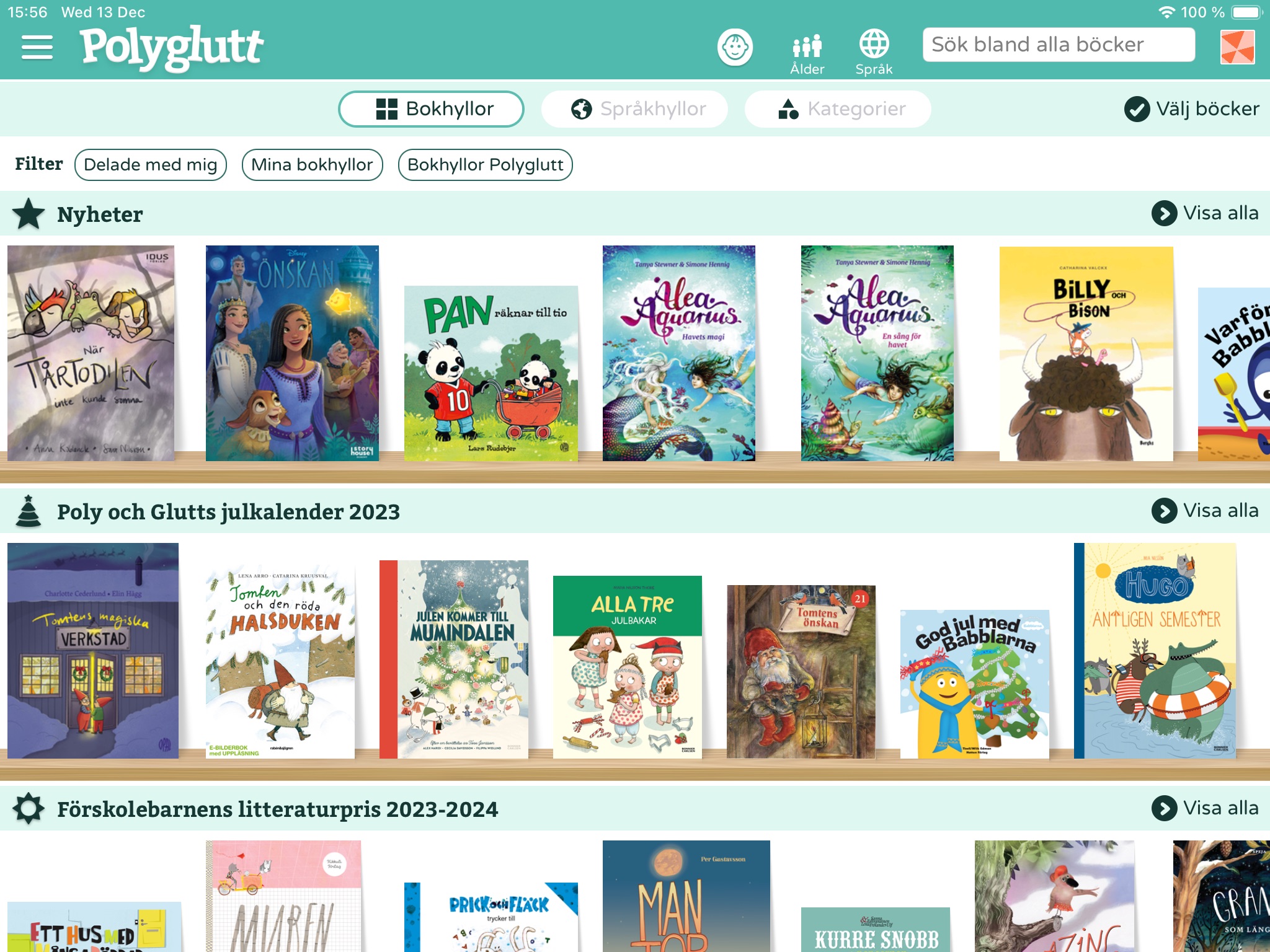This screenshot has width=1270, height=952.
Task: Open Tomtens magiska verkstad
Action: click(93, 651)
